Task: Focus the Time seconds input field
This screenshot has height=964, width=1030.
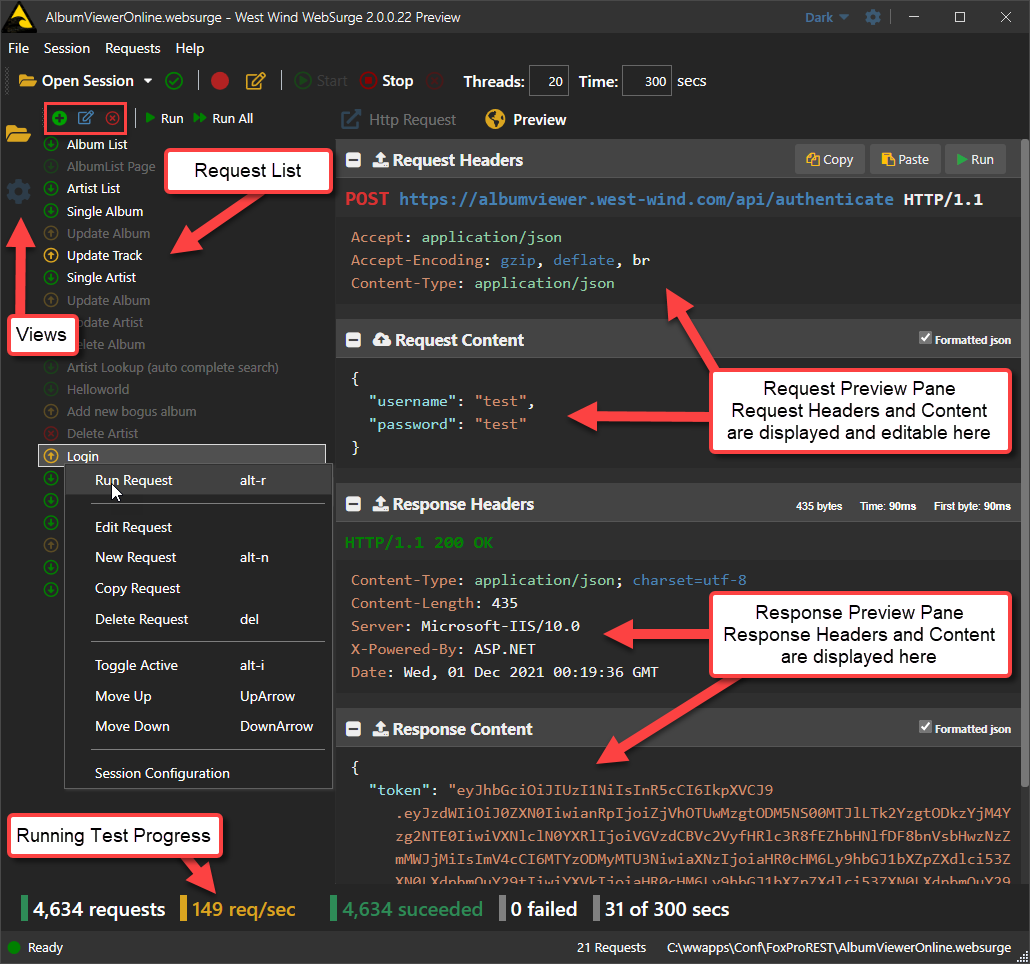Action: pos(646,81)
